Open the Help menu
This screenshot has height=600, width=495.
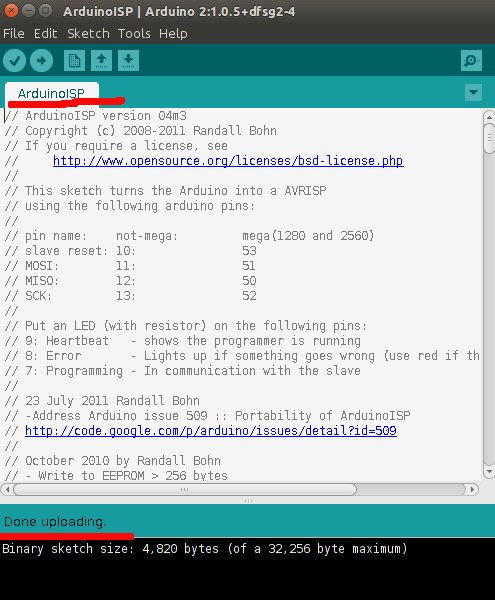173,34
